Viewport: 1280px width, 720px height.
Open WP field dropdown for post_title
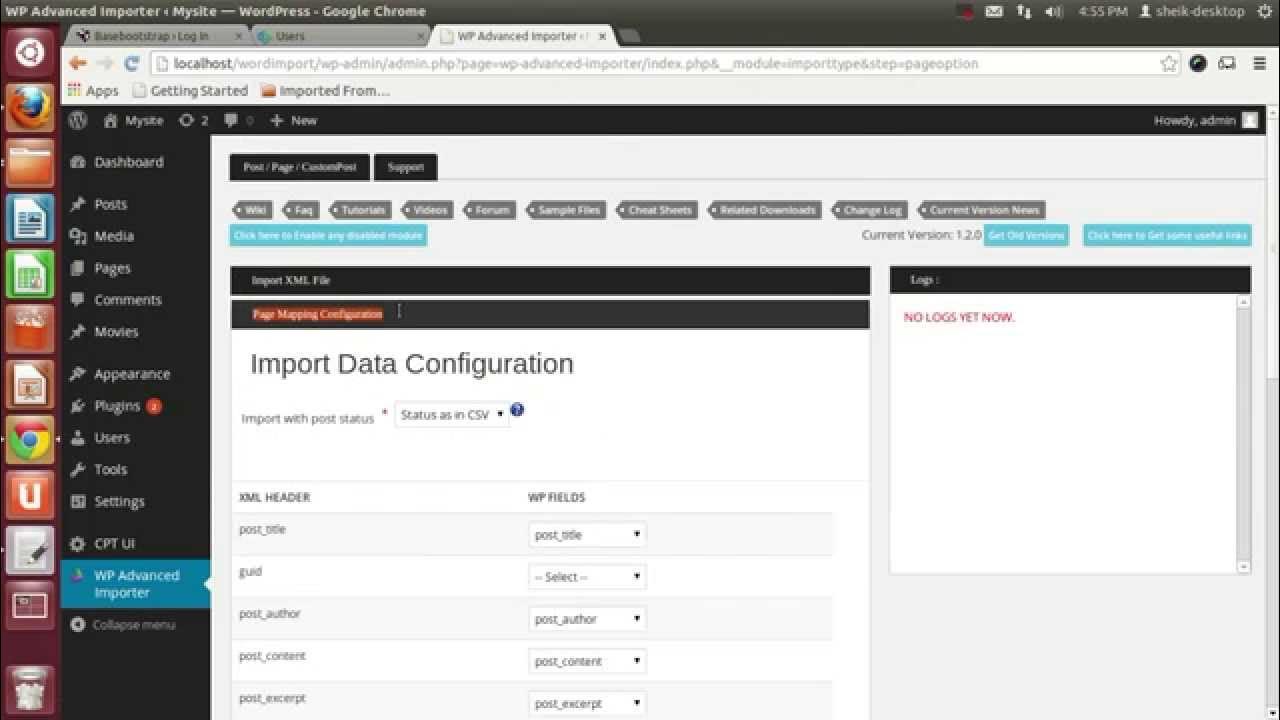coord(587,535)
